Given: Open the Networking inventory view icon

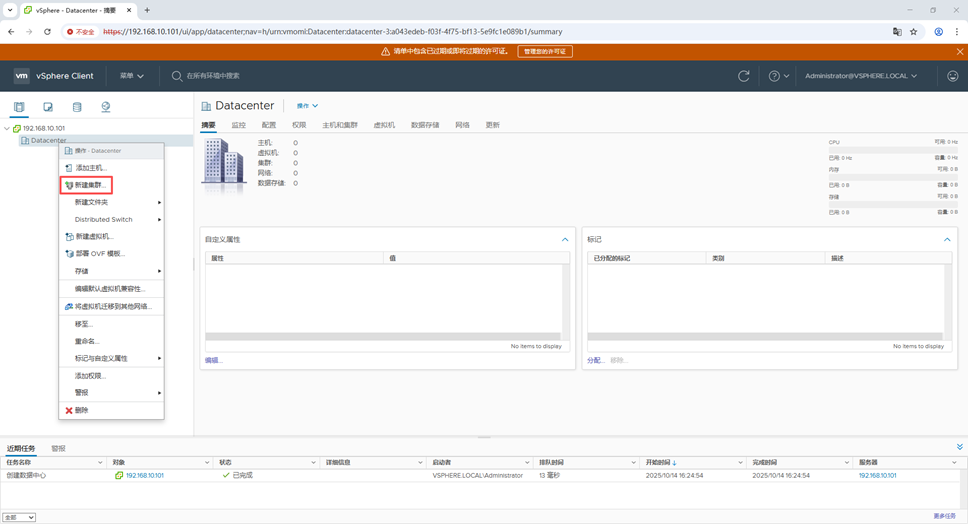Looking at the screenshot, I should (106, 107).
